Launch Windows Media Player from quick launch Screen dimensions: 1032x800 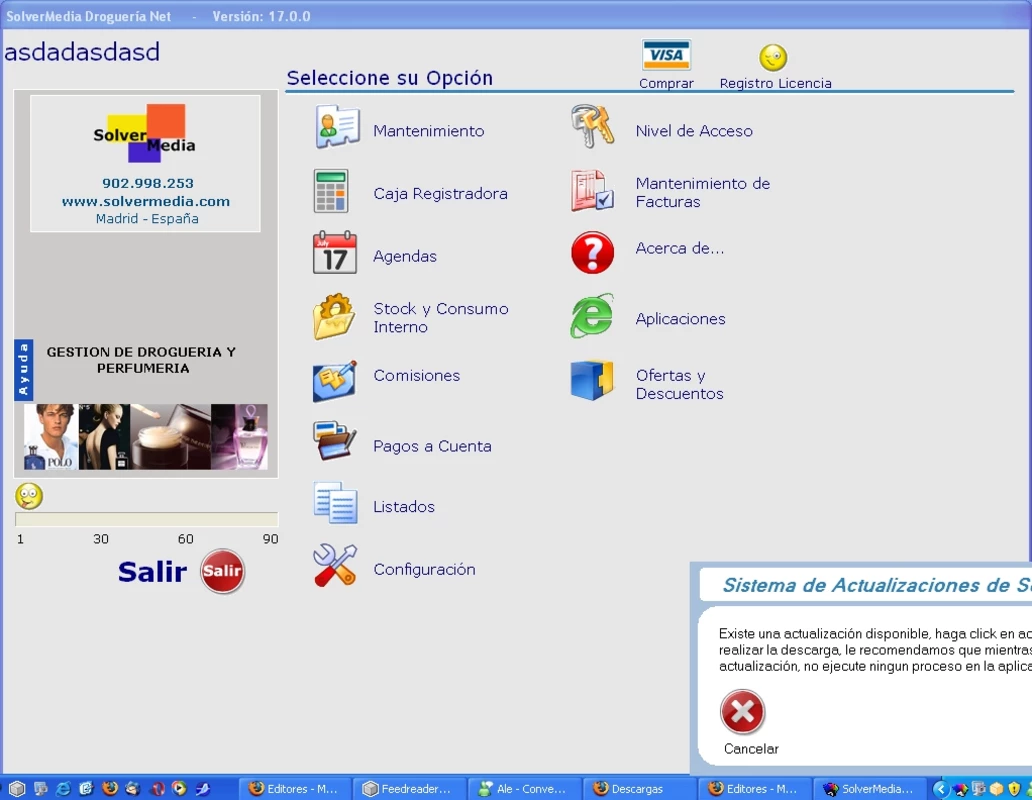pyautogui.click(x=179, y=788)
